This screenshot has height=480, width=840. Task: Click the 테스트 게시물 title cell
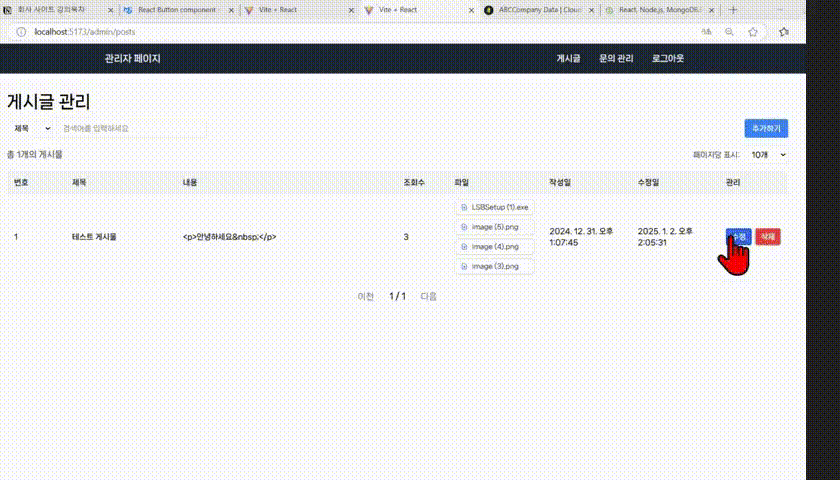pyautogui.click(x=94, y=237)
